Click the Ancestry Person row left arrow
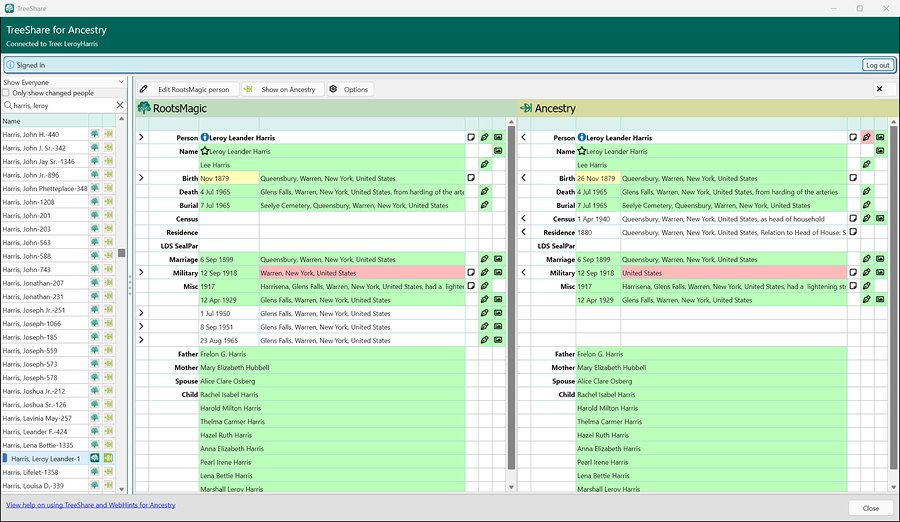The image size is (900, 522). point(523,137)
